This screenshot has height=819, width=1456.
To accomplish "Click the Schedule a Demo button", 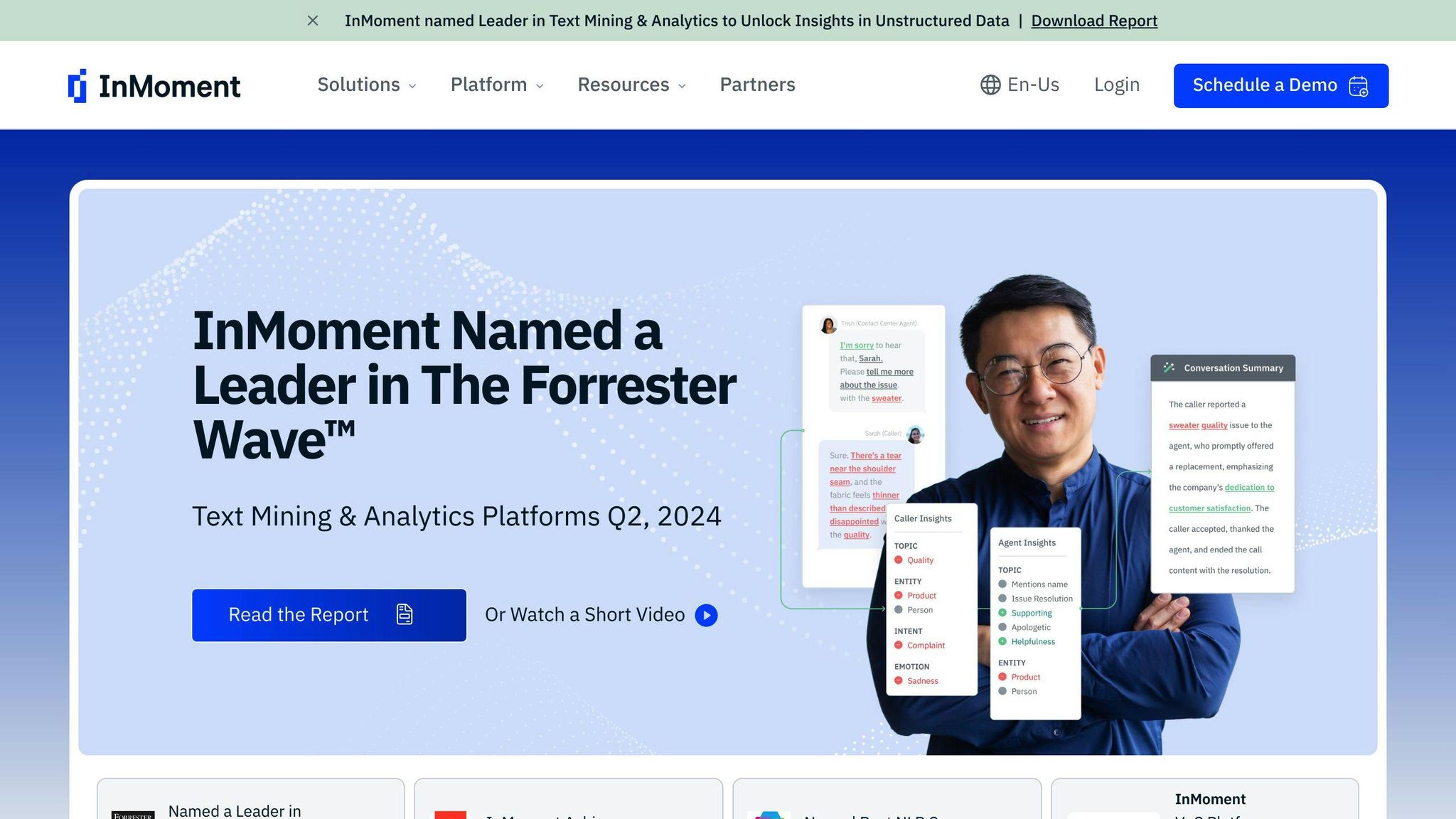I will (x=1280, y=86).
